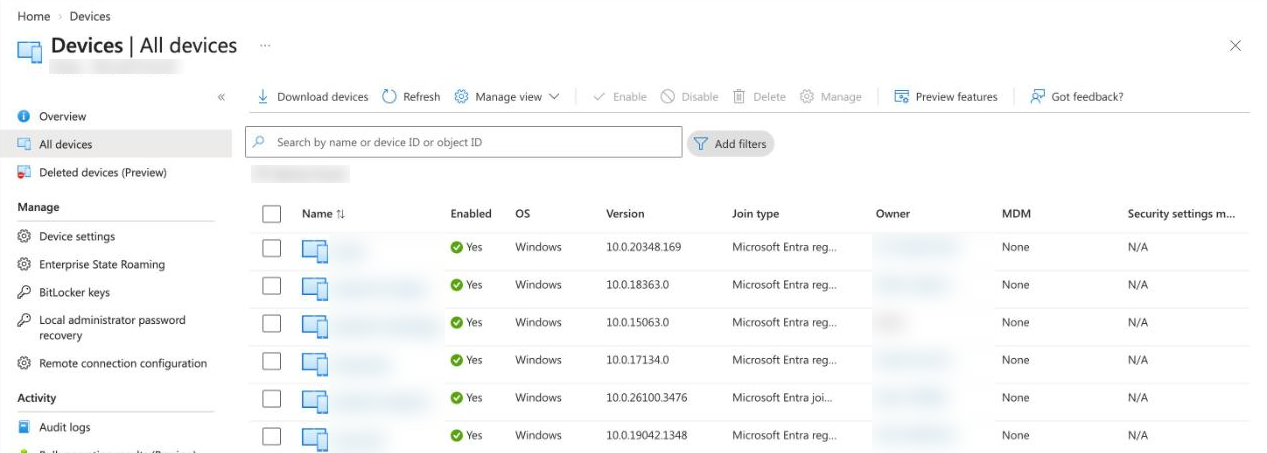The width and height of the screenshot is (1267, 453).
Task: Click the MDM column header
Action: (x=1016, y=214)
